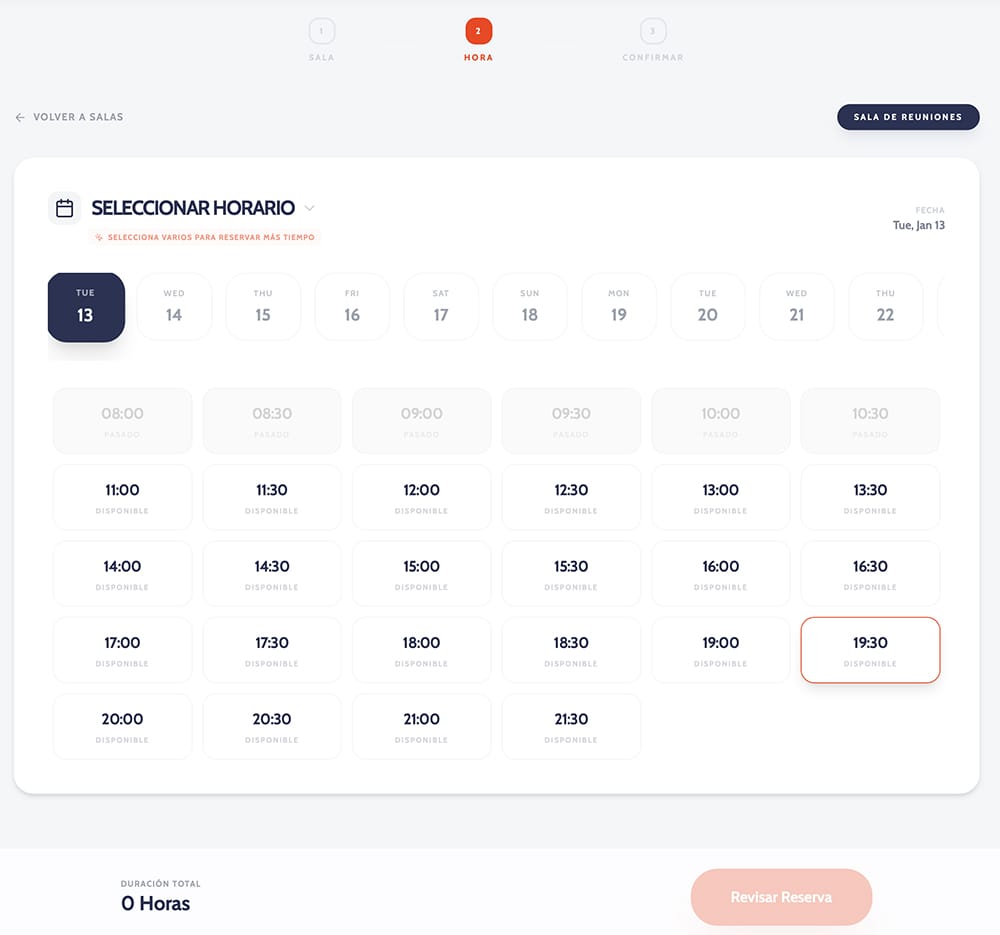Click the calendar icon beside Seleccionar Horario
Image resolution: width=1000 pixels, height=935 pixels.
64,208
